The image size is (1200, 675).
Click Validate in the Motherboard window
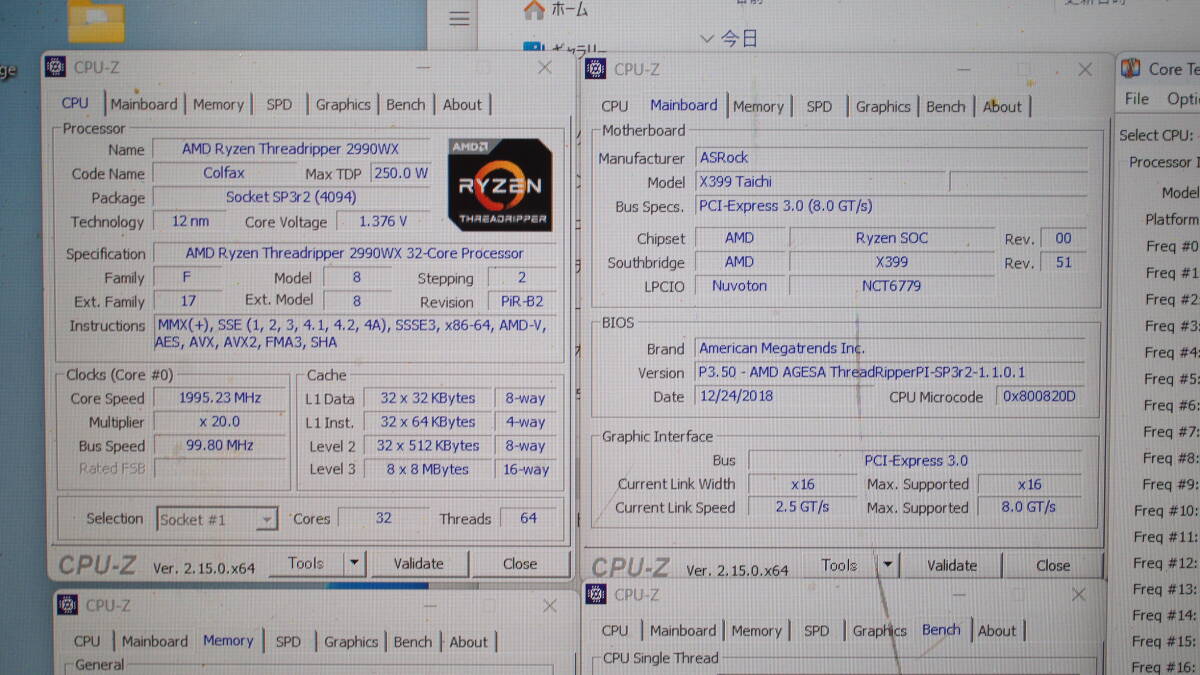point(952,565)
